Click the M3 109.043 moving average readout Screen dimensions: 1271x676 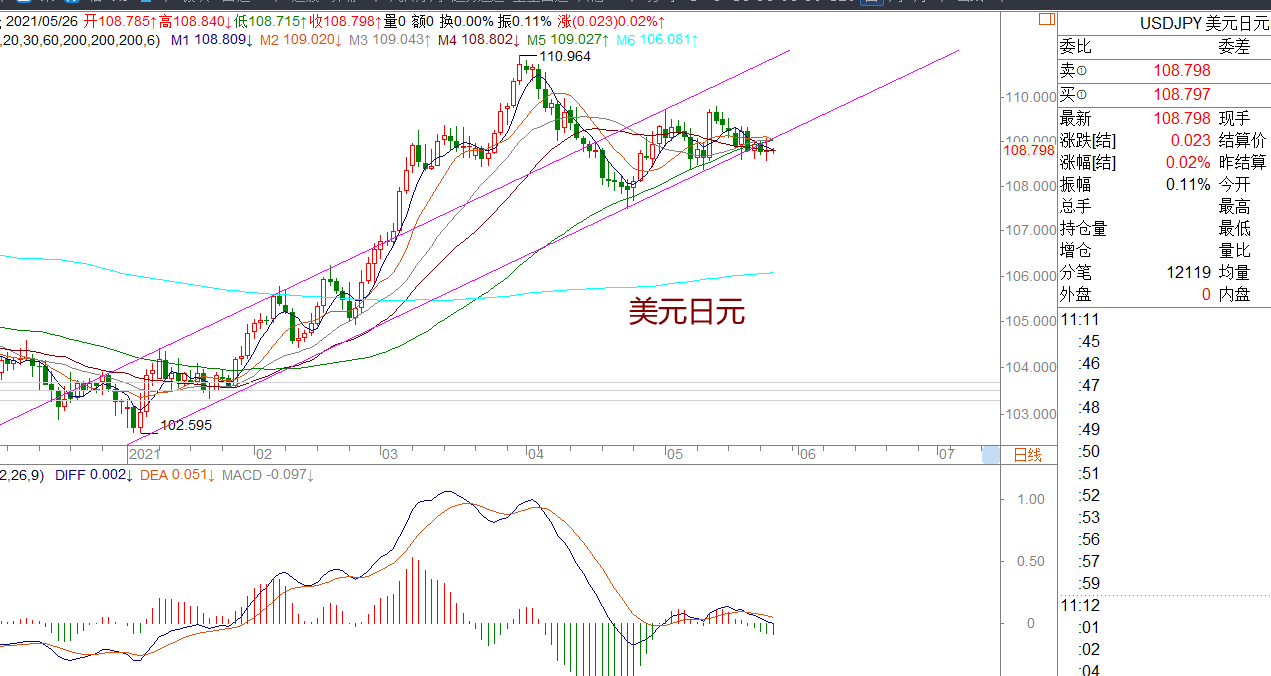[x=390, y=40]
